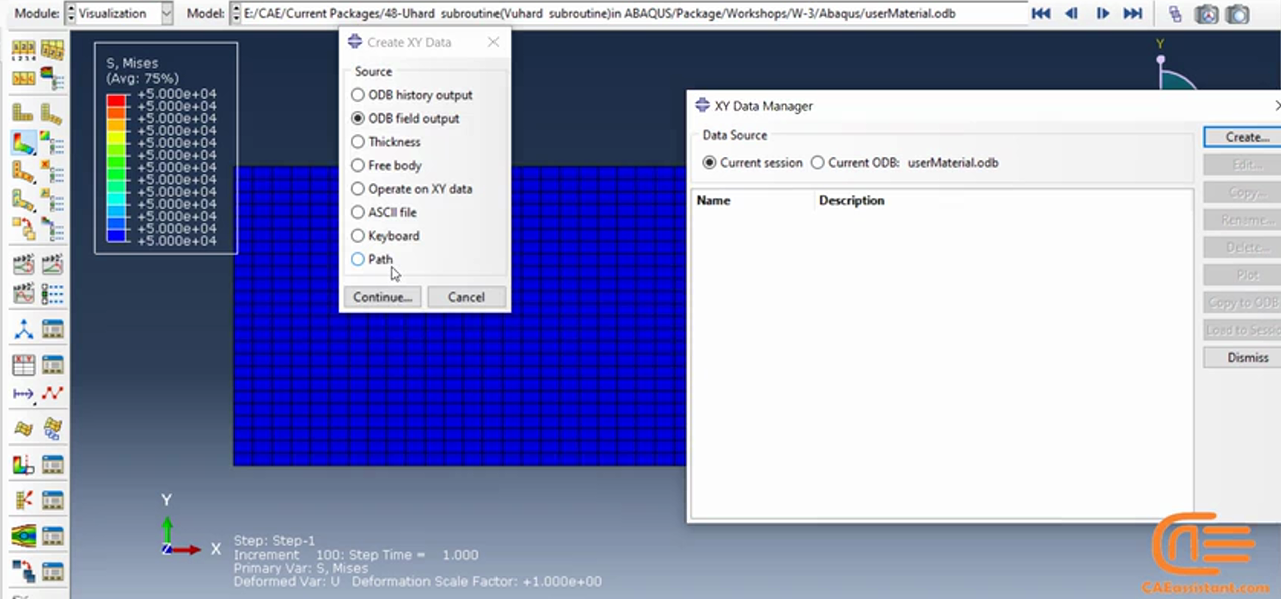Select Plot Undeformed Shape tool

coord(23,113)
